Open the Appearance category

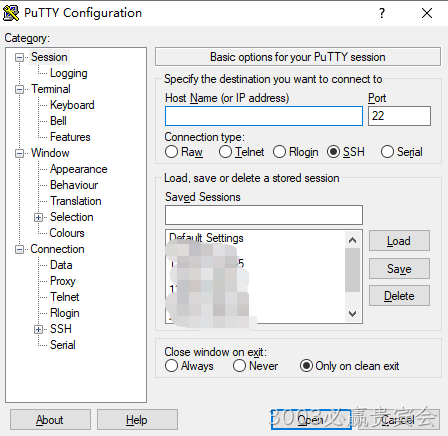pyautogui.click(x=79, y=169)
